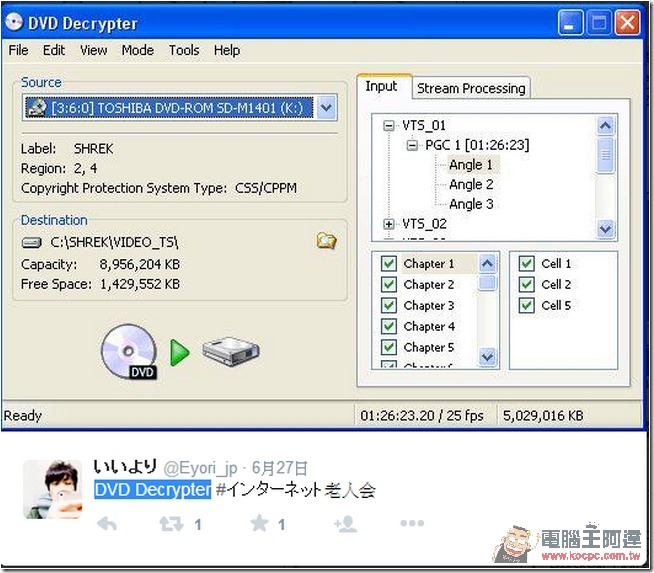Click the 1,429,552 KB free space value
The image size is (654, 573).
tap(140, 284)
